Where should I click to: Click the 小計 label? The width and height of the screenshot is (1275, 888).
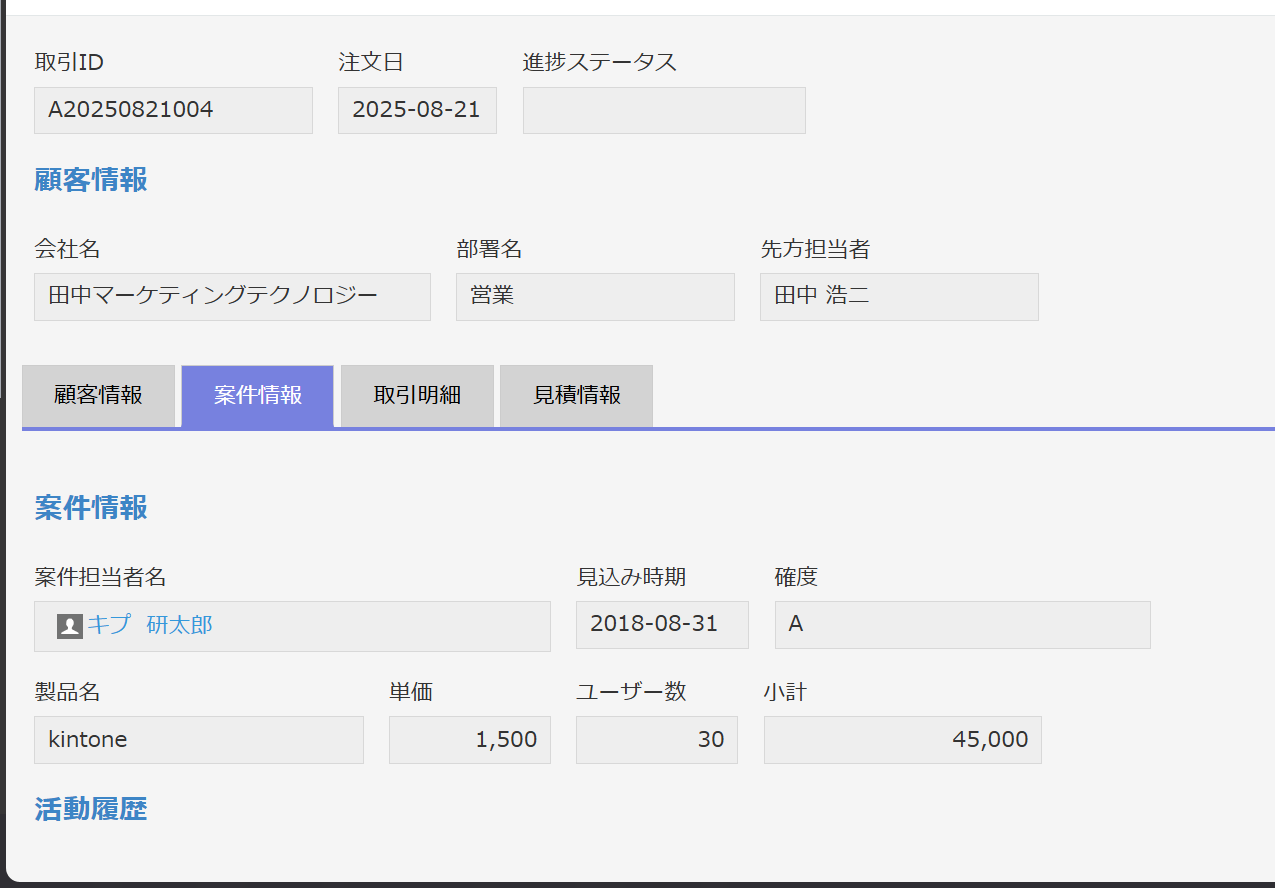point(786,692)
